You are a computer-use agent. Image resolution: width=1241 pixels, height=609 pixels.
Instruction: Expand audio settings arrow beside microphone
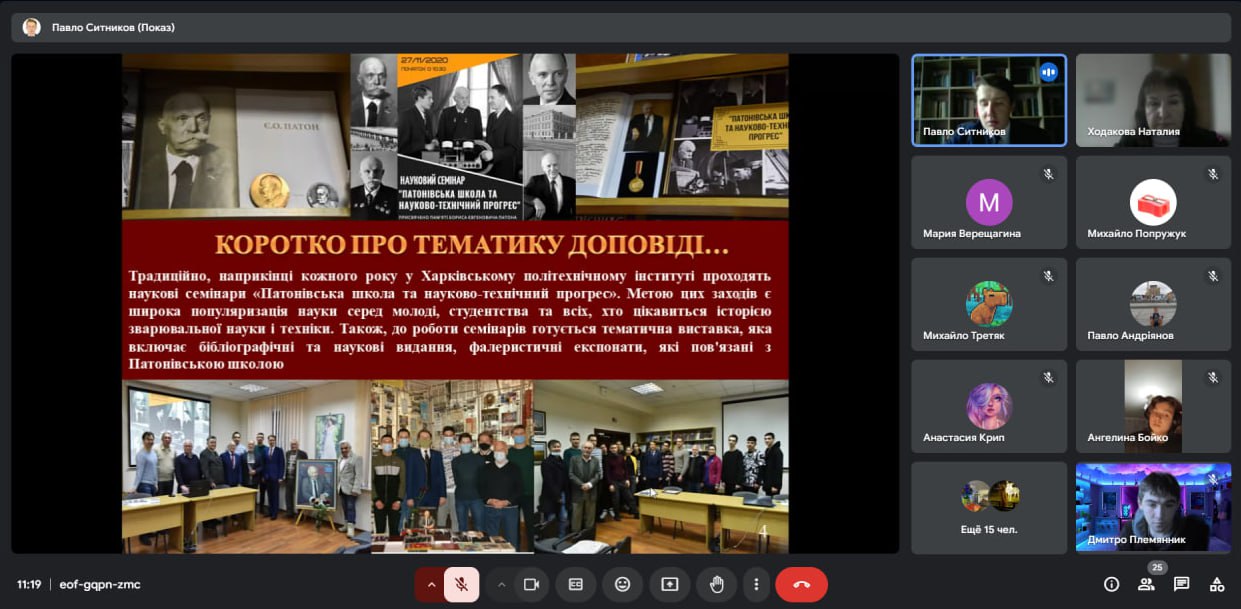[x=431, y=584]
